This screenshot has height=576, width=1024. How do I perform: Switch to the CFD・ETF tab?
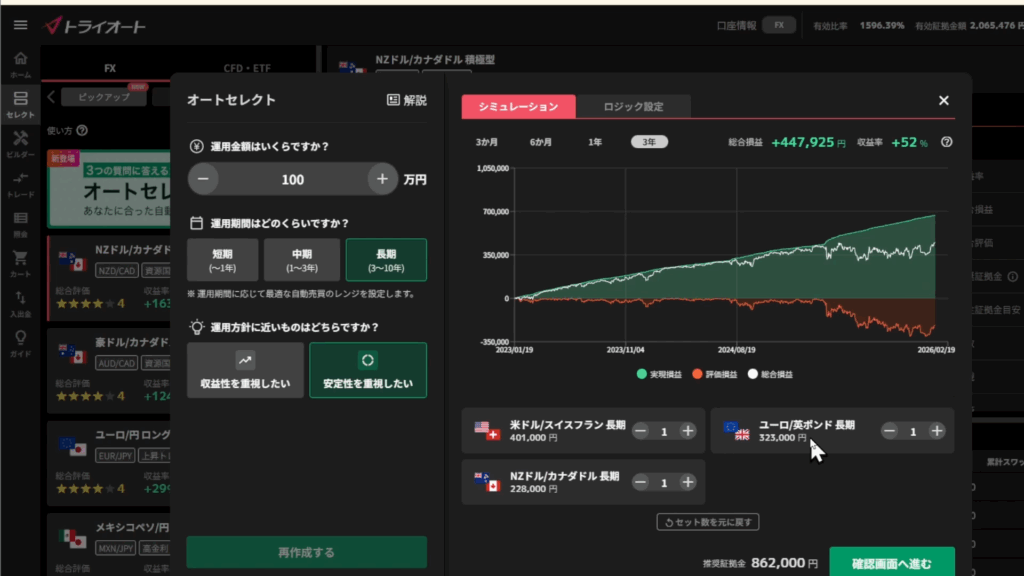click(248, 69)
